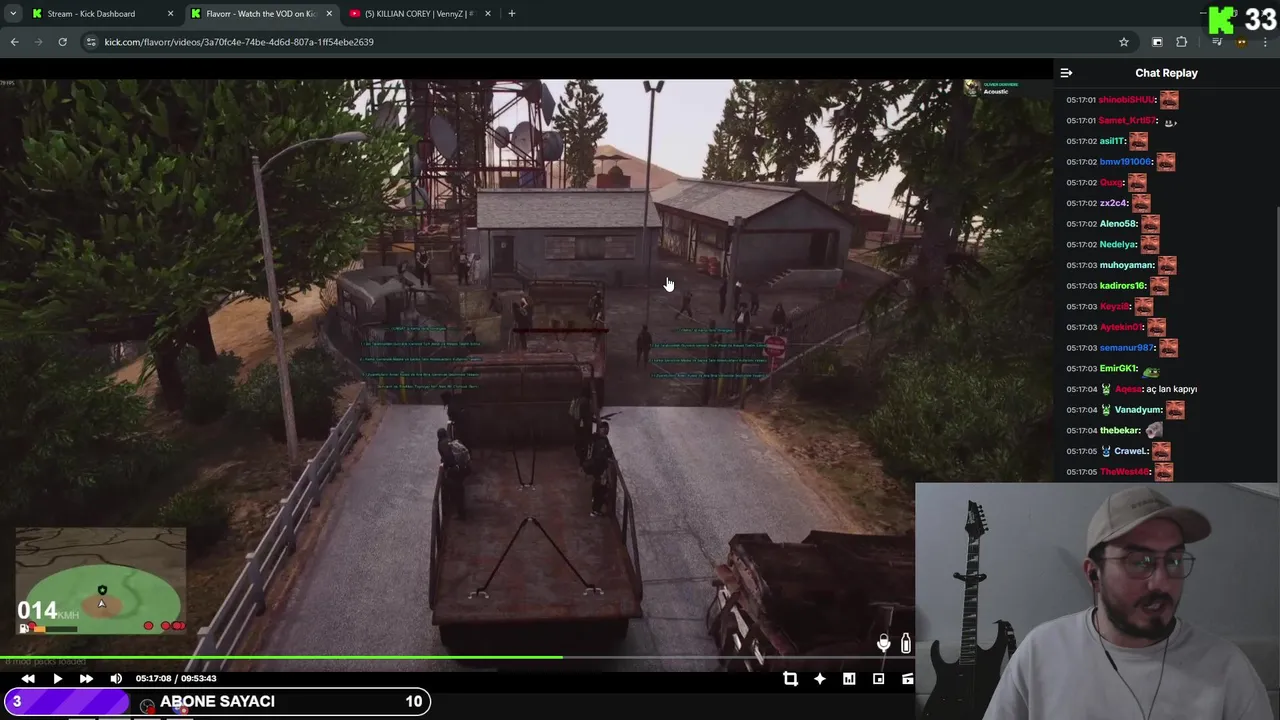Collapse the Chat Replay panel
Image resolution: width=1280 pixels, height=720 pixels.
point(1066,73)
